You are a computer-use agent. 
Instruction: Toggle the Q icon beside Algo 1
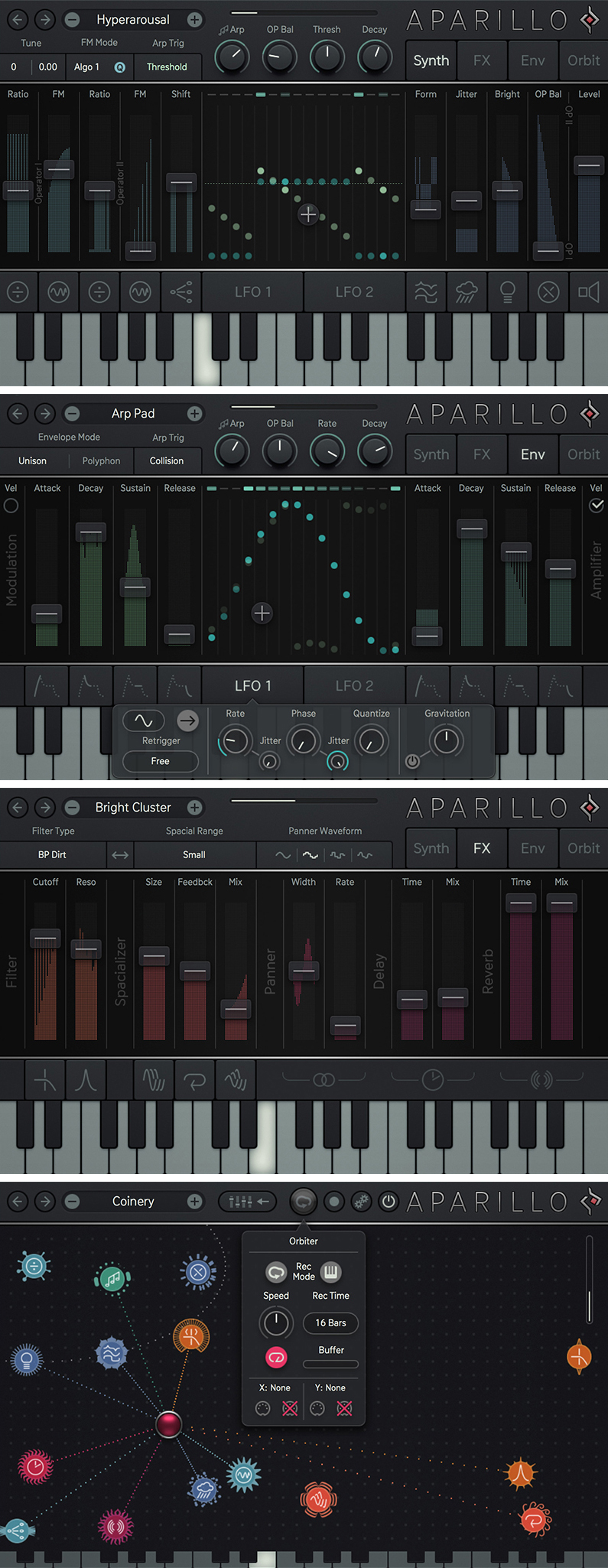coord(119,67)
